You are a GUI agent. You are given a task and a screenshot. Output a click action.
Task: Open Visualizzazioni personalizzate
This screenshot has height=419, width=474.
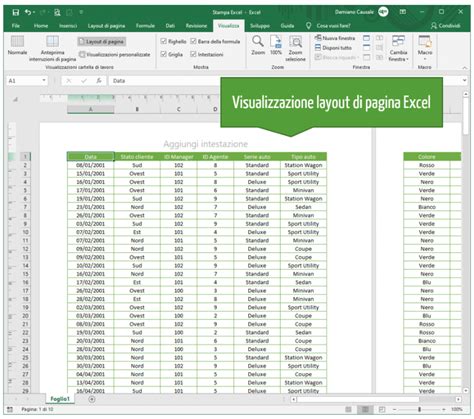click(115, 54)
